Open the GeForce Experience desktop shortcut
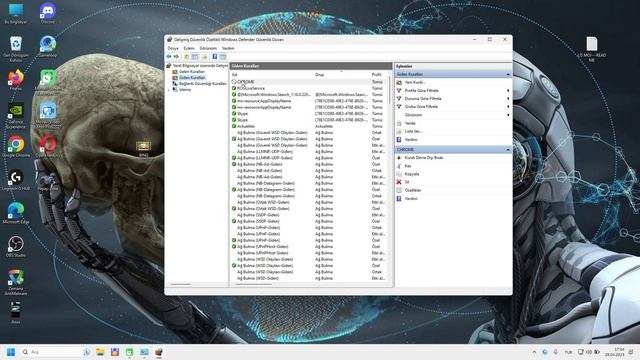Viewport: 640px width, 360px height. tap(16, 116)
